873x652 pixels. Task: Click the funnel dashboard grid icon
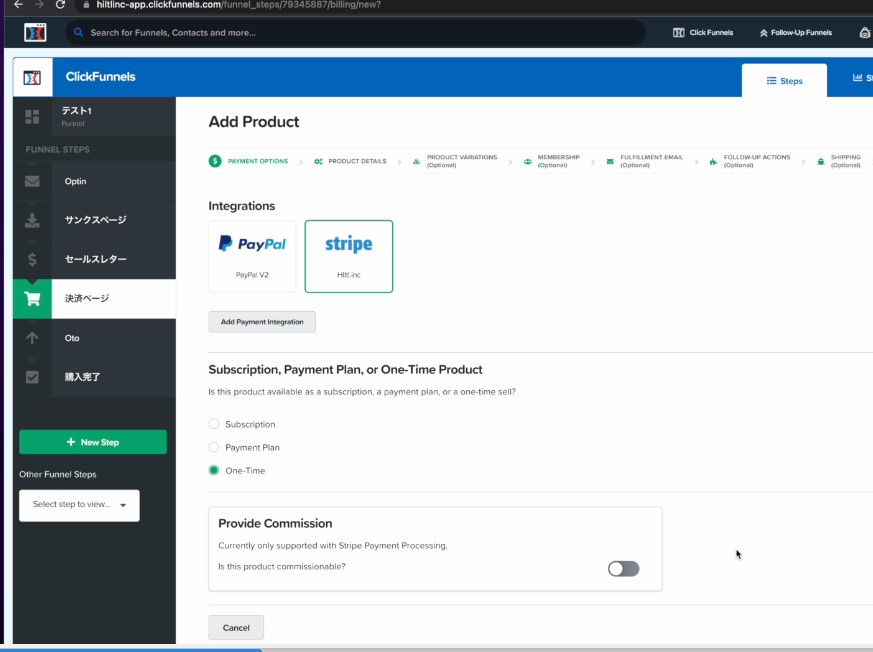32,116
